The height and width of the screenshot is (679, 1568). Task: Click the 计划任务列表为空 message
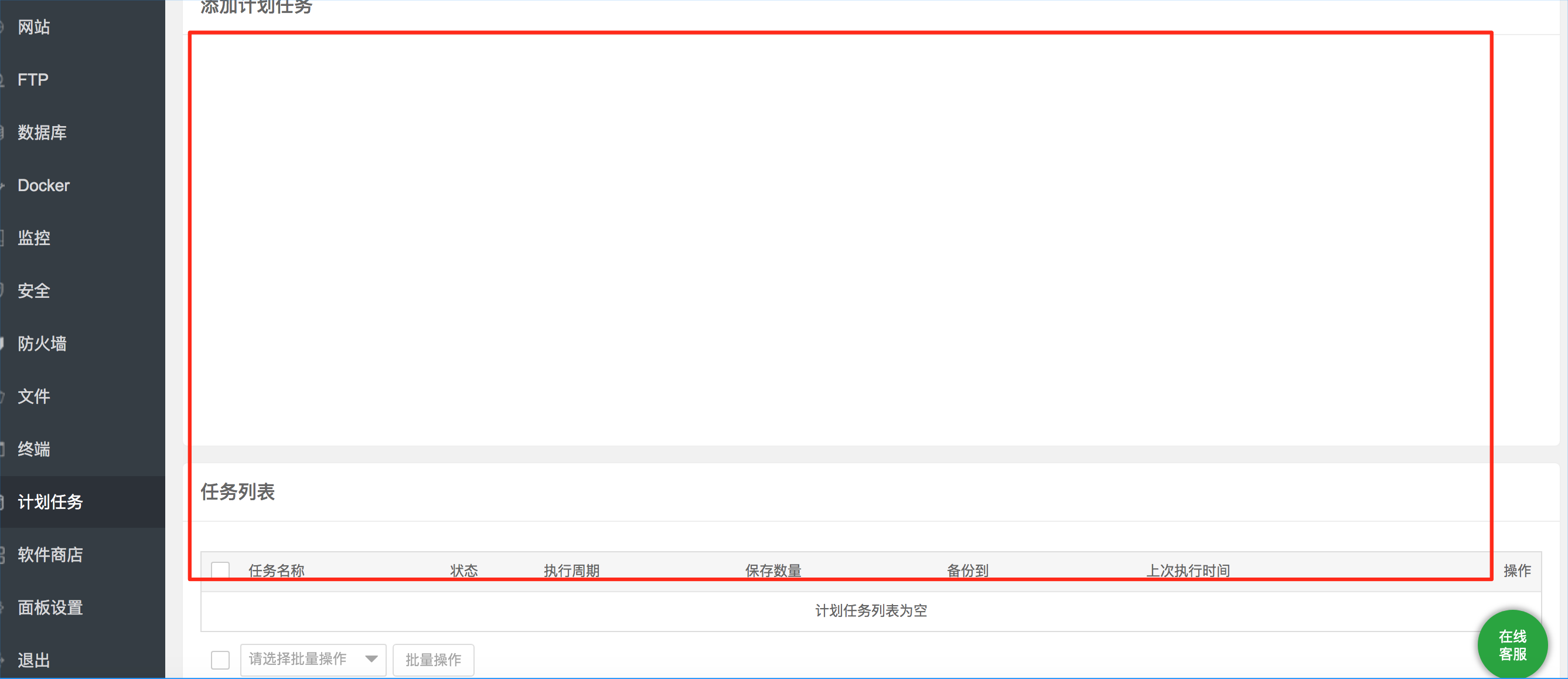pyautogui.click(x=871, y=611)
